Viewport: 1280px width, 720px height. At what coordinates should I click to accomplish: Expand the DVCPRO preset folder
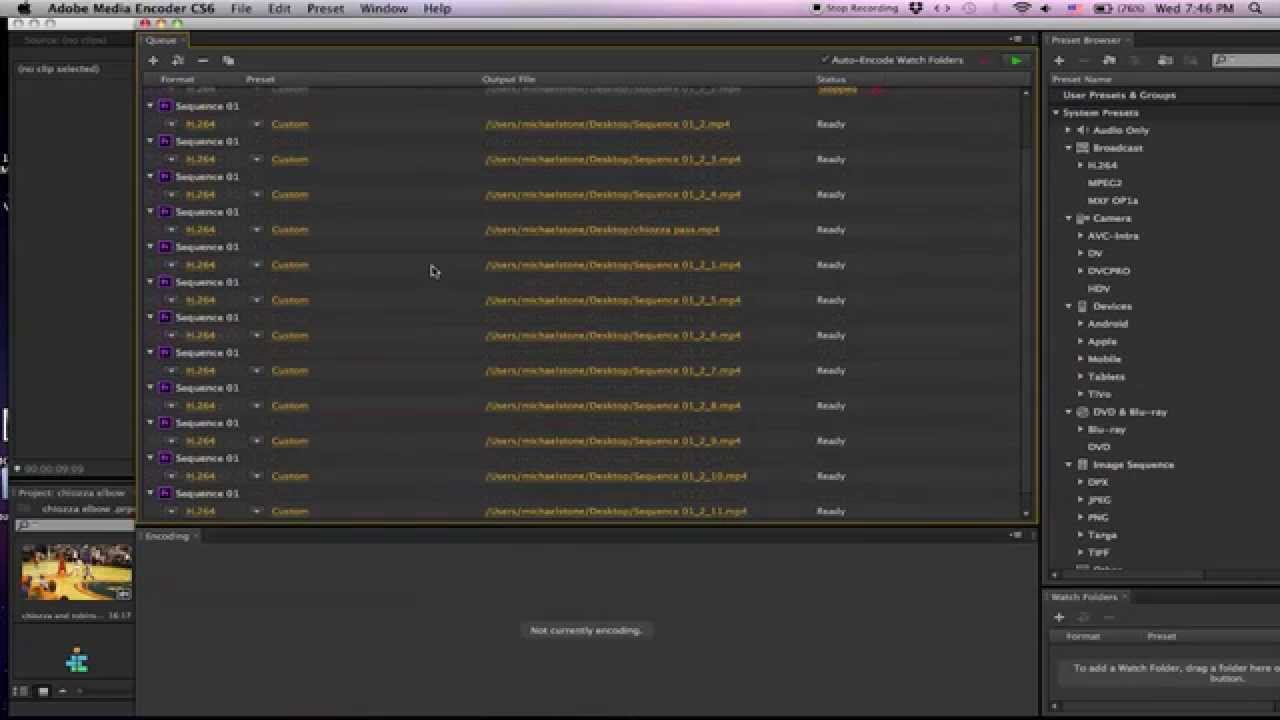click(x=1080, y=271)
